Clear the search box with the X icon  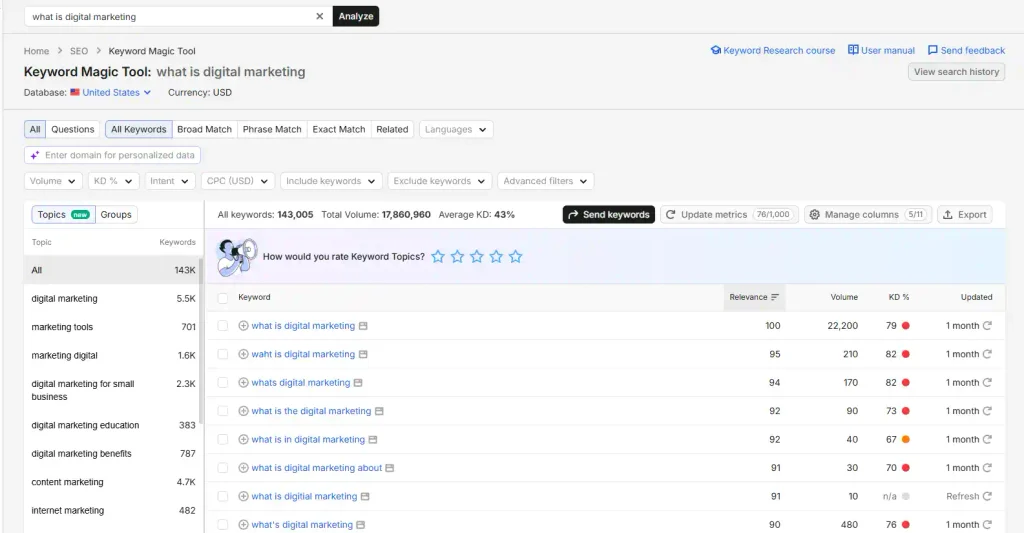(319, 16)
